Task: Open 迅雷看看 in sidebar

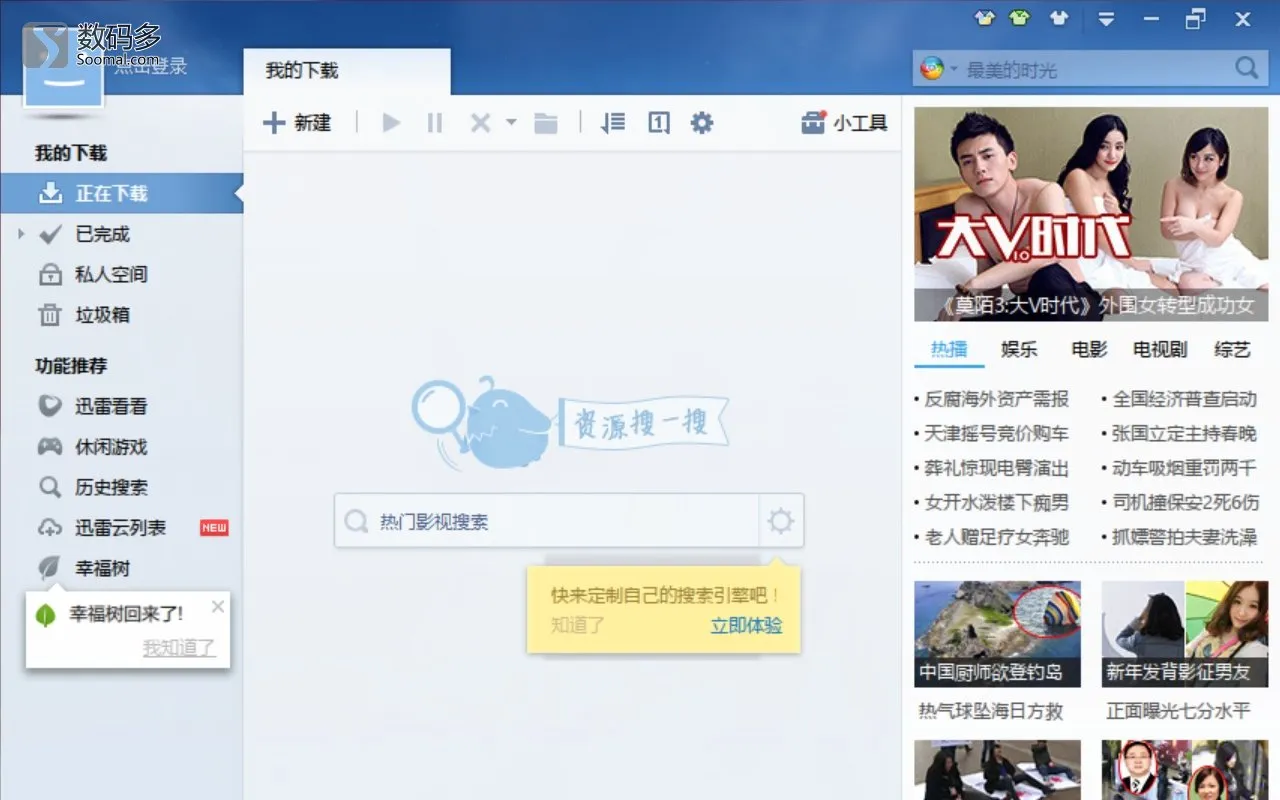Action: [x=111, y=406]
